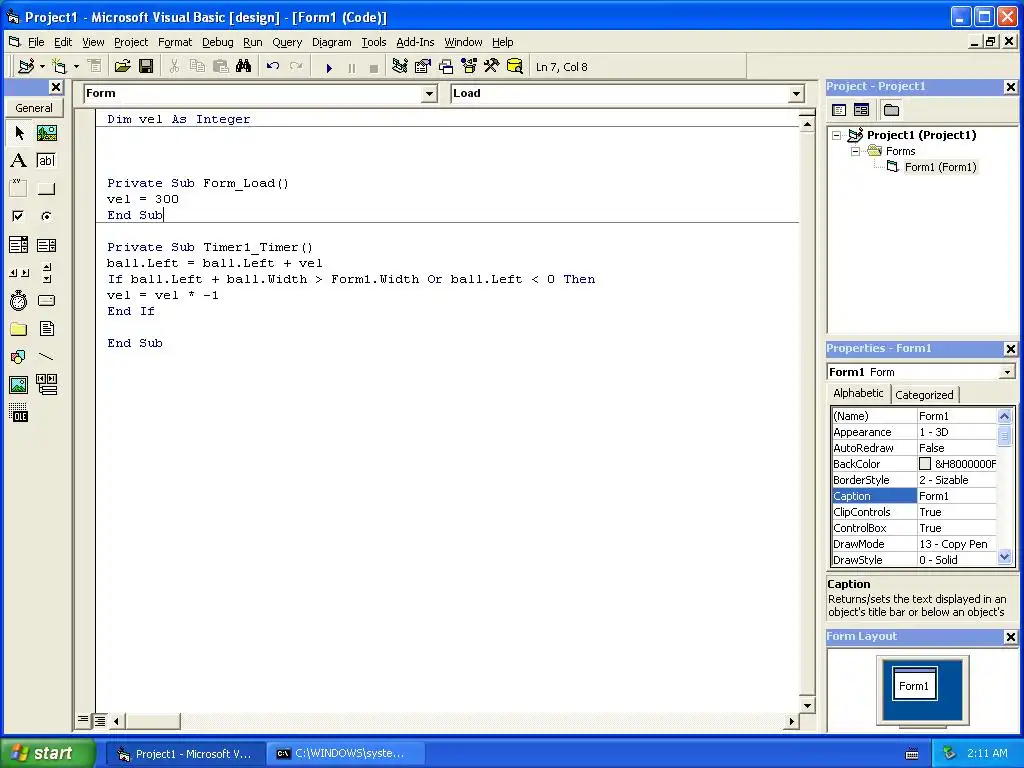Open the Add-Ins menu

(415, 42)
